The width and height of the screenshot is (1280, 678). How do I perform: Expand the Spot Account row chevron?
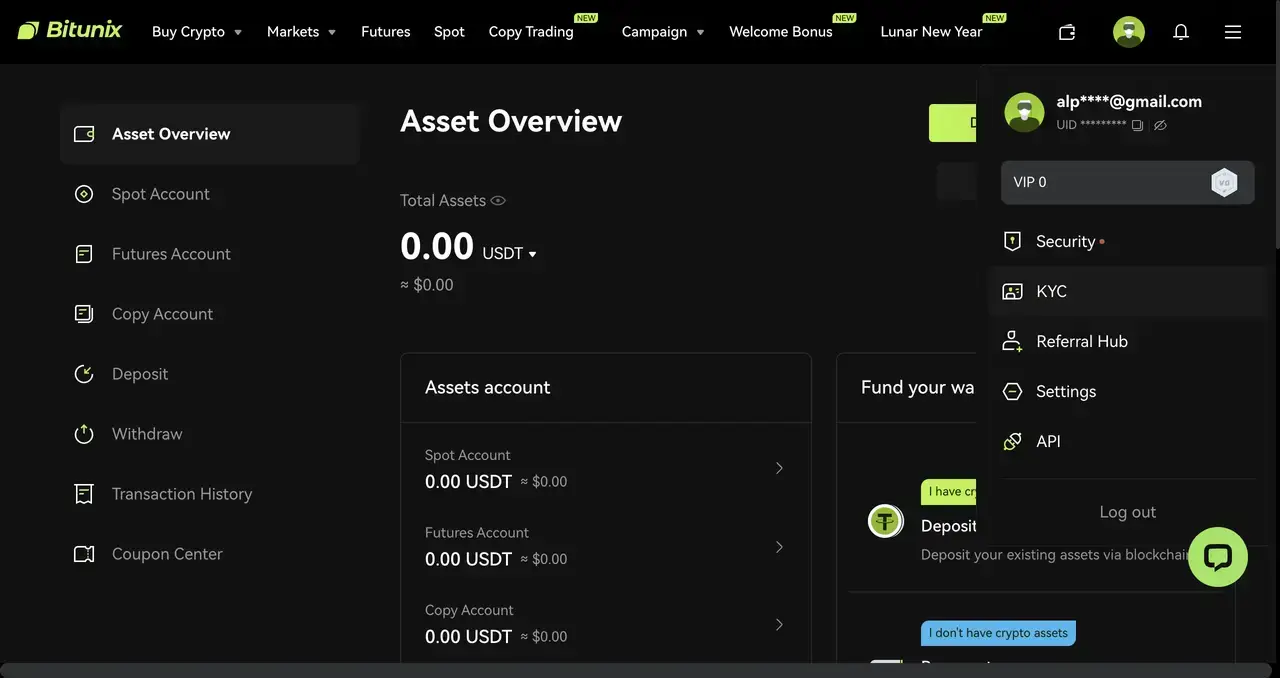[x=779, y=467]
